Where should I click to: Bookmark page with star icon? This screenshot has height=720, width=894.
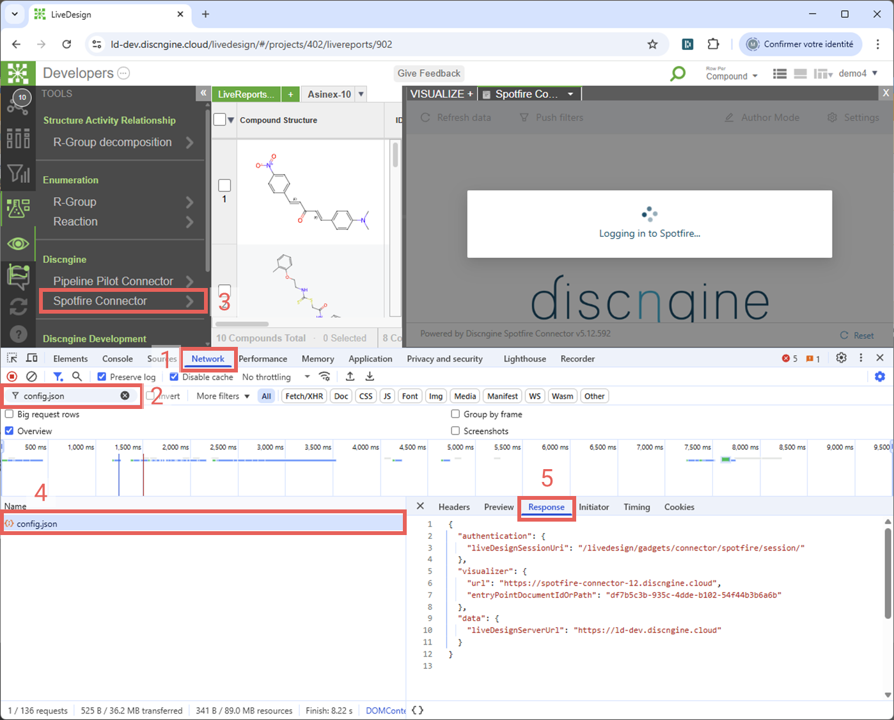(x=652, y=44)
